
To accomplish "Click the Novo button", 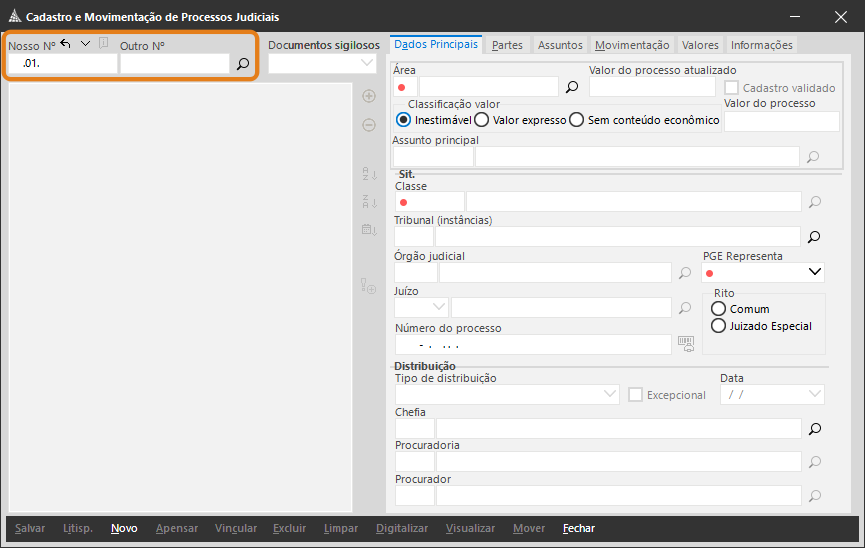I will point(124,528).
